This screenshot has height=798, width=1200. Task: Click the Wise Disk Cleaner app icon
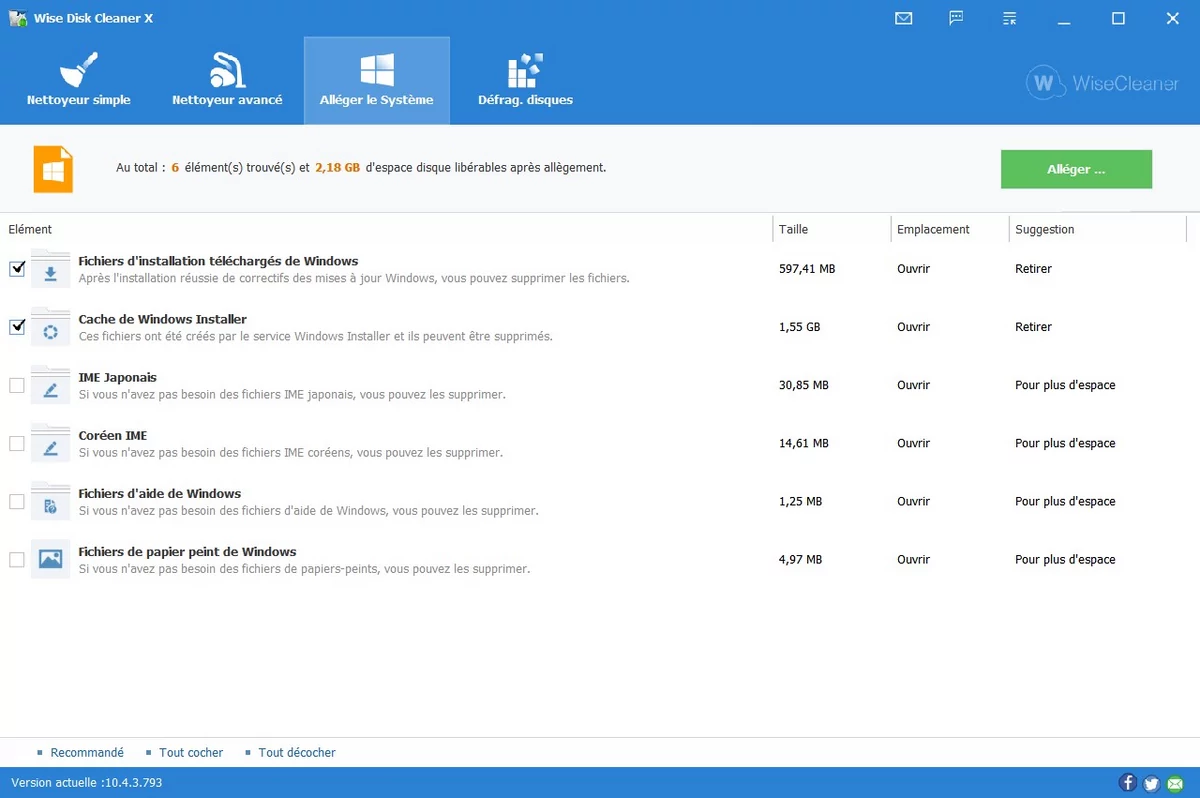tap(17, 18)
